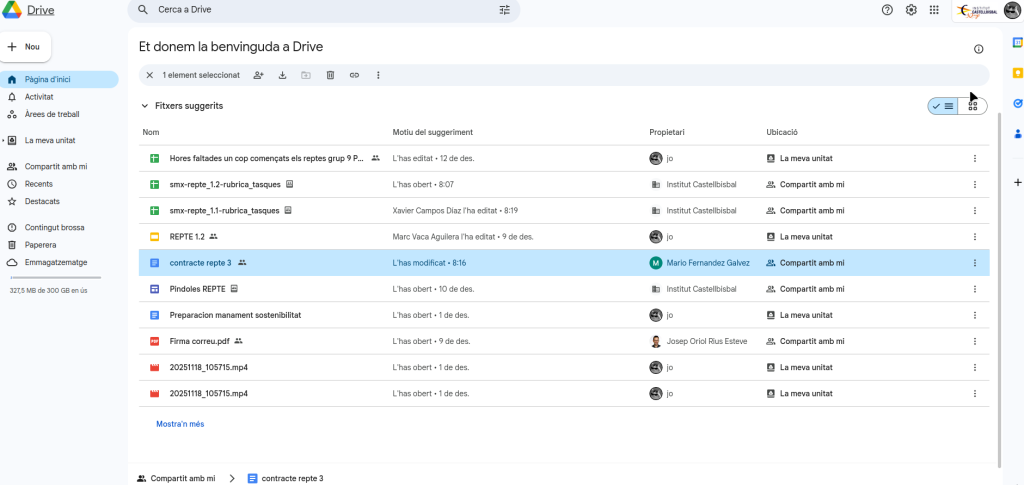The height and width of the screenshot is (485, 1024).
Task: Click Mostra'n més link
Action: tap(180, 424)
